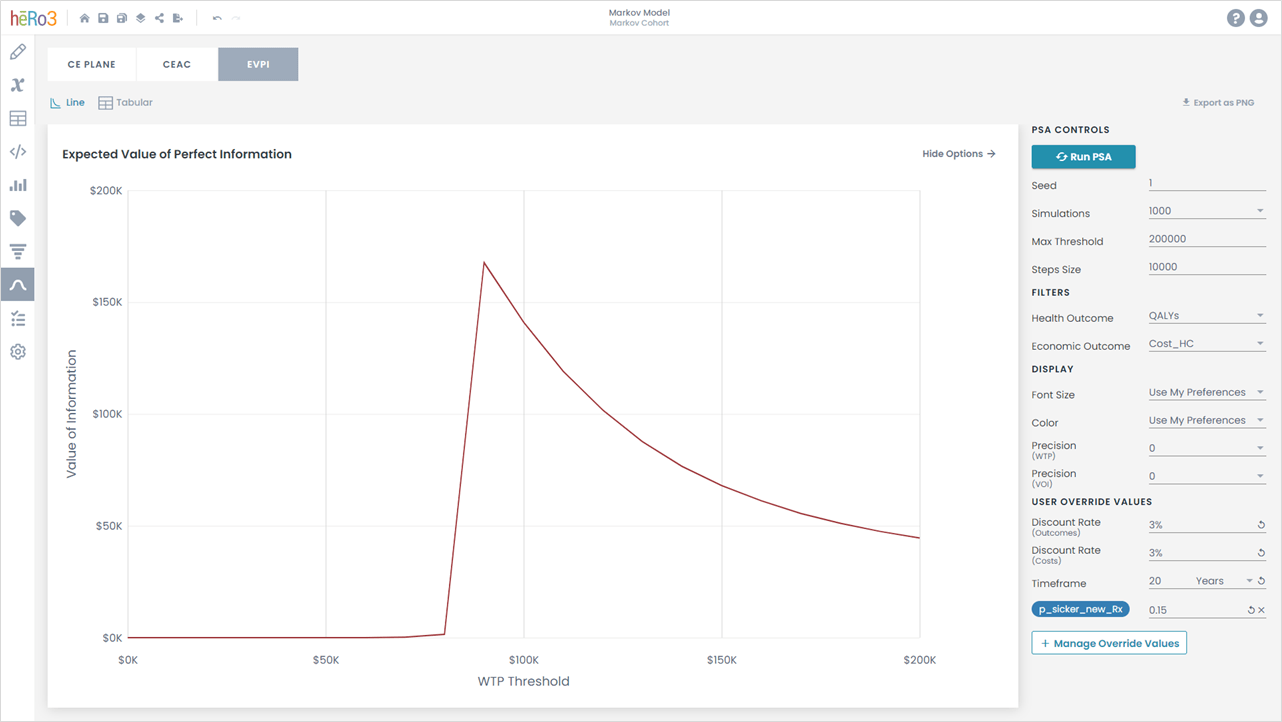Click the Steps Size input field
This screenshot has height=722, width=1282.
[1207, 267]
